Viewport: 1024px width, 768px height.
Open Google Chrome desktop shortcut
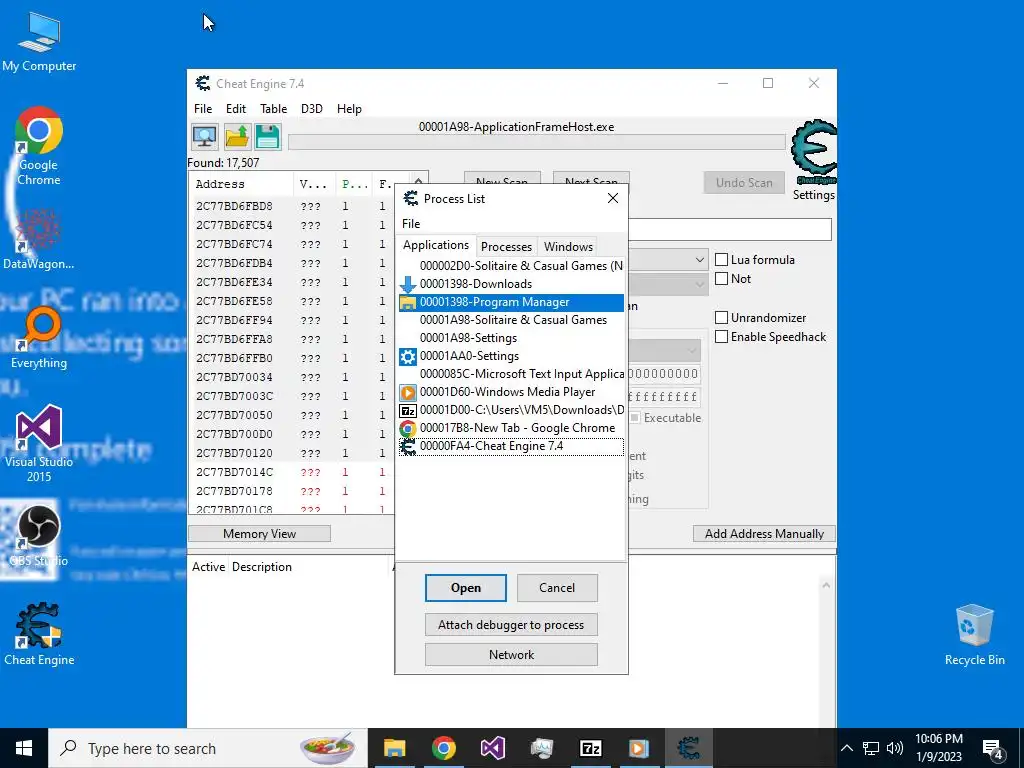(39, 146)
